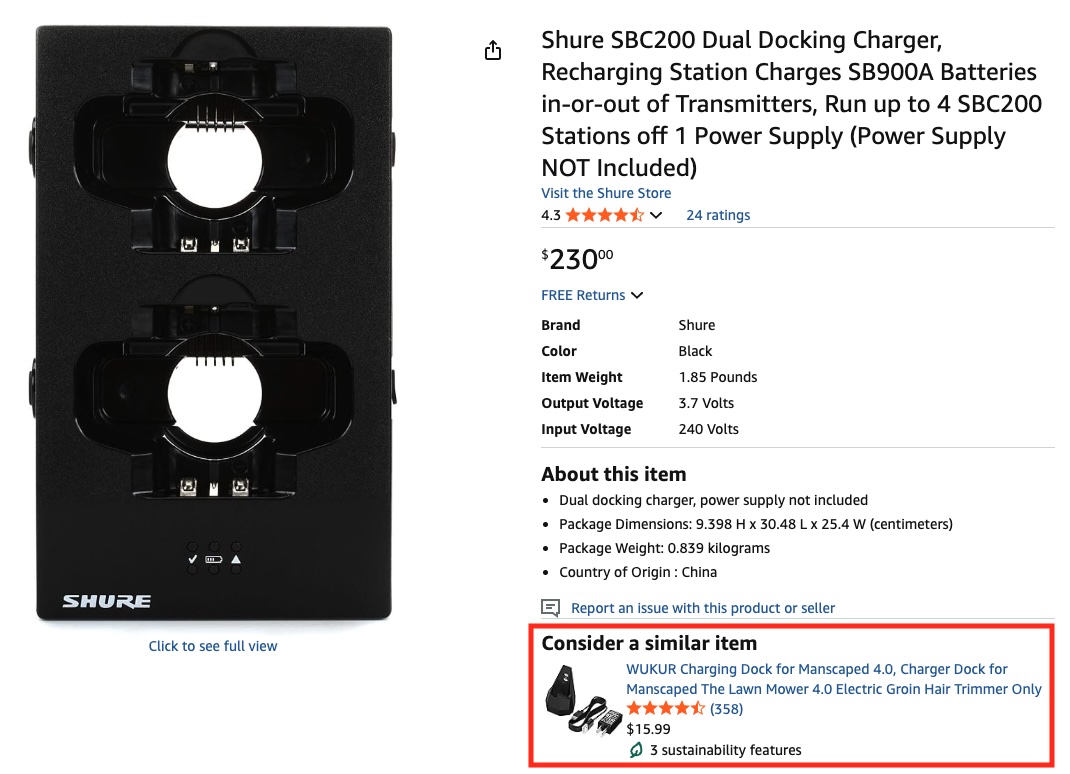Click the report issue speech bubble icon
1070x774 pixels.
550,608
